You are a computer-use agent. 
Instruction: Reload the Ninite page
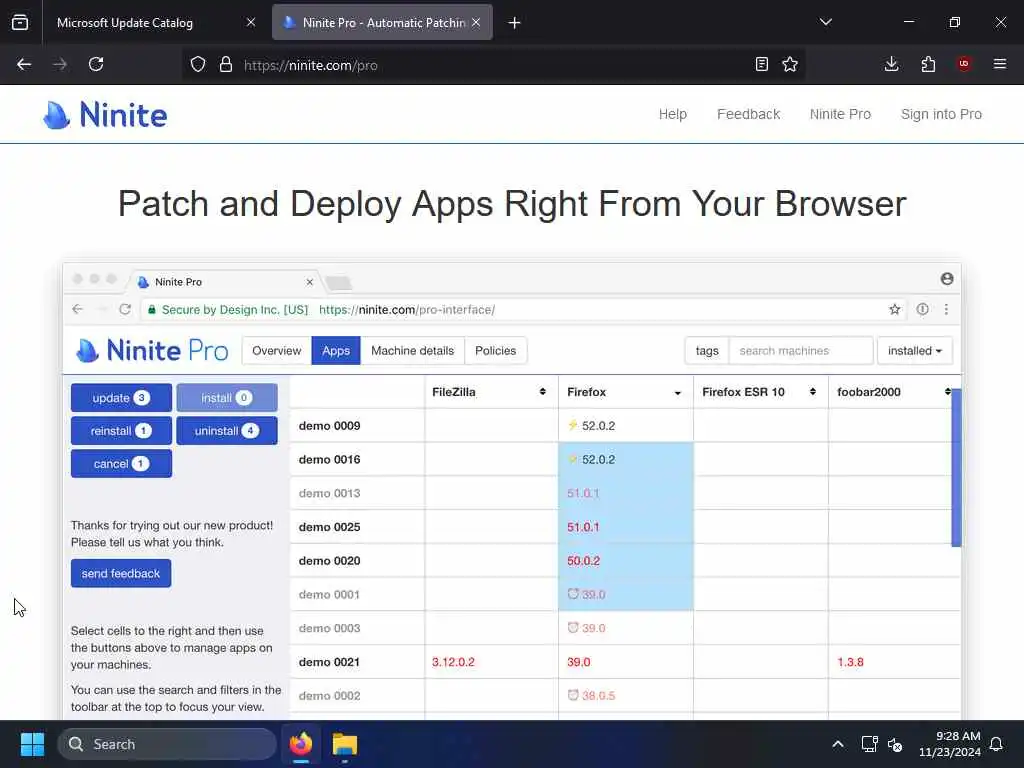coord(96,64)
